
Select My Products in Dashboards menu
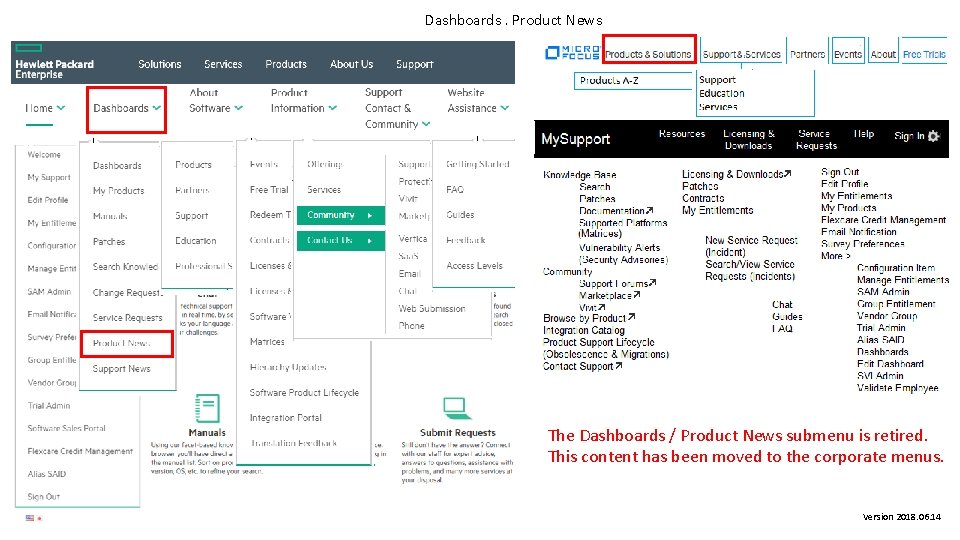(118, 191)
